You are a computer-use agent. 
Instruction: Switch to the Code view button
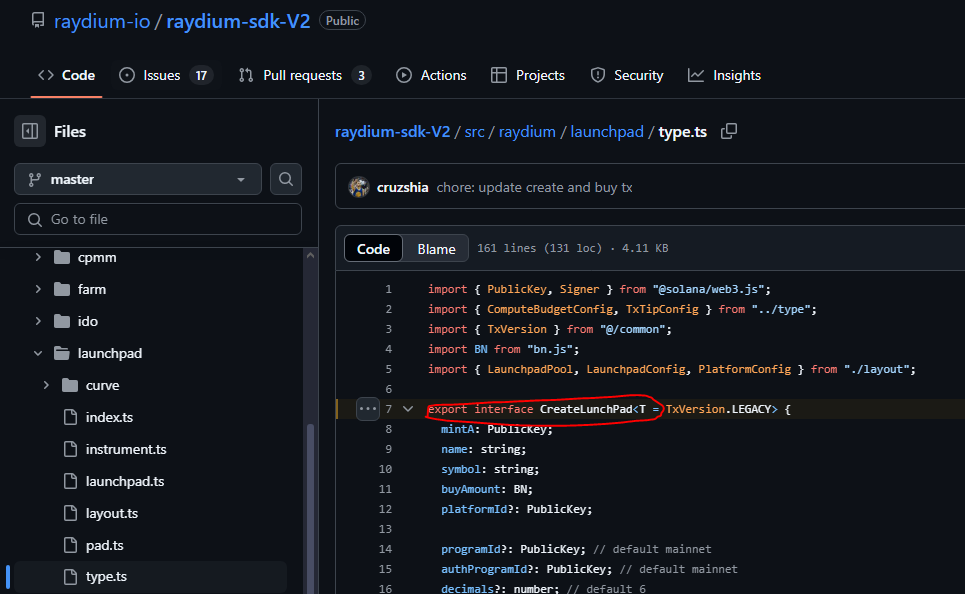coord(374,249)
